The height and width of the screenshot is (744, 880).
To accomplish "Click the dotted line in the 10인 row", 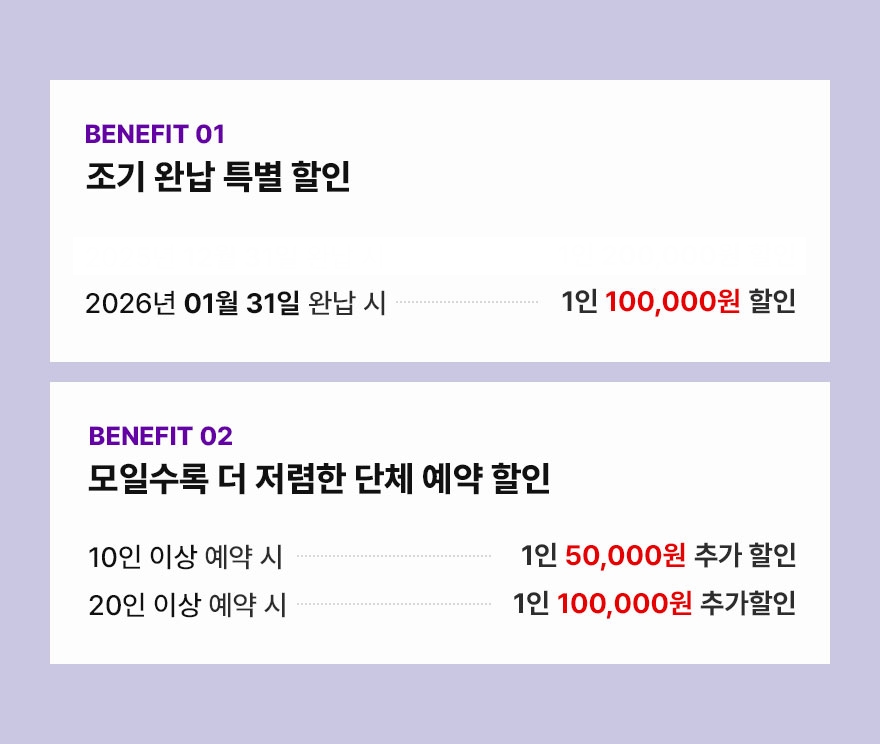I will coord(394,555).
